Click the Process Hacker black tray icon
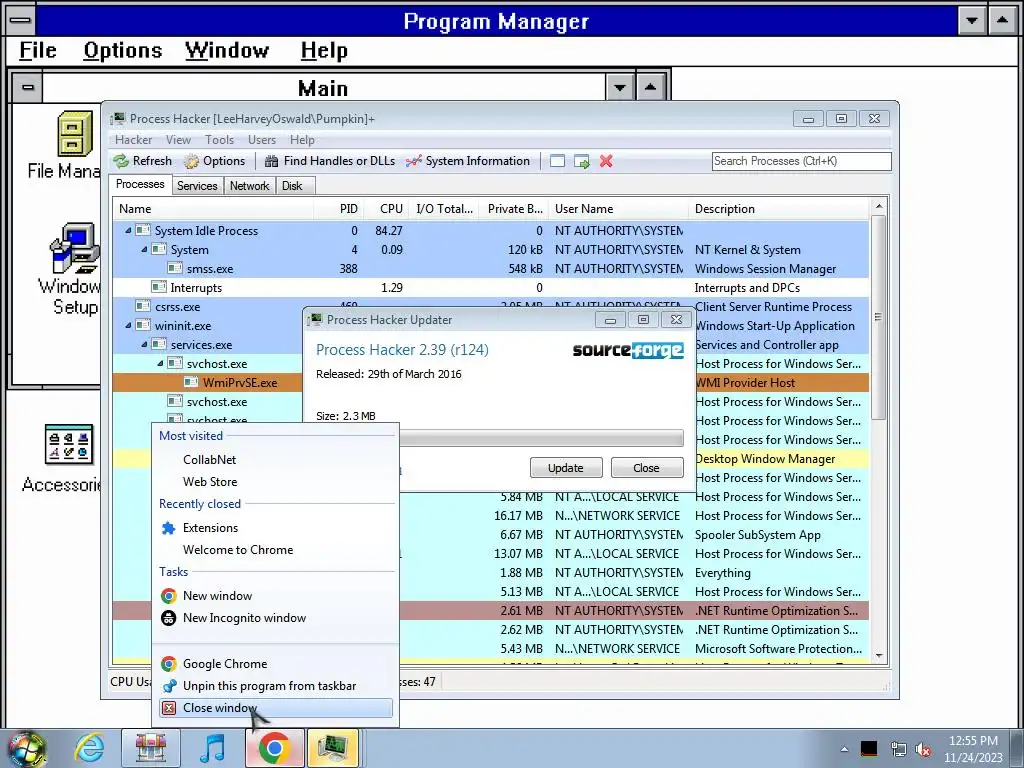The image size is (1024, 768). (869, 749)
